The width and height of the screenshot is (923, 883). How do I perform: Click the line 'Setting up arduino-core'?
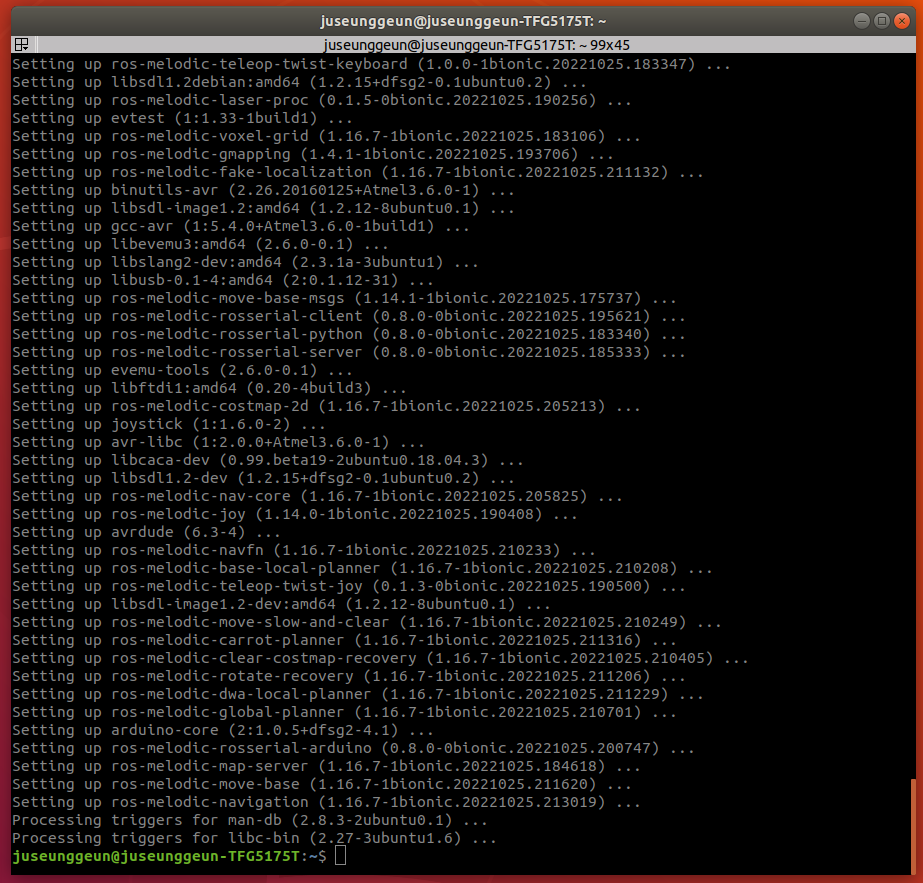pyautogui.click(x=223, y=731)
